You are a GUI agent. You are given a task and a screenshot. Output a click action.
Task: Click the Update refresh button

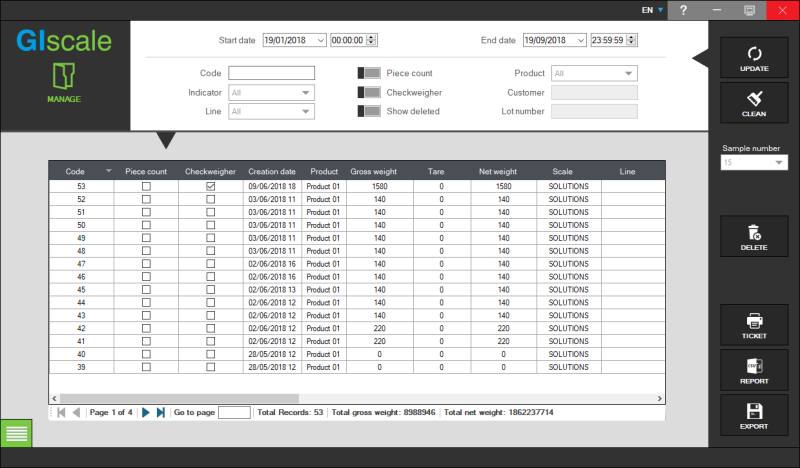754,58
